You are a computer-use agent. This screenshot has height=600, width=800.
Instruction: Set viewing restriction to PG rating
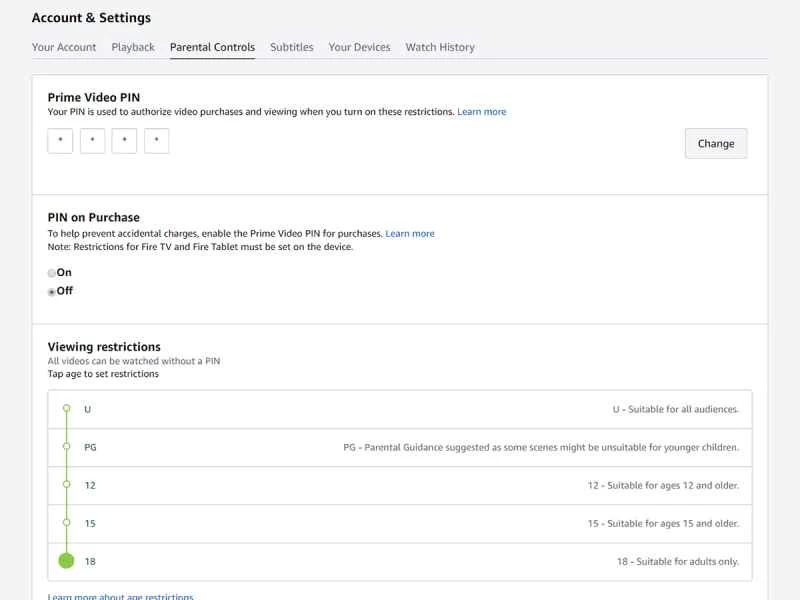click(x=67, y=447)
